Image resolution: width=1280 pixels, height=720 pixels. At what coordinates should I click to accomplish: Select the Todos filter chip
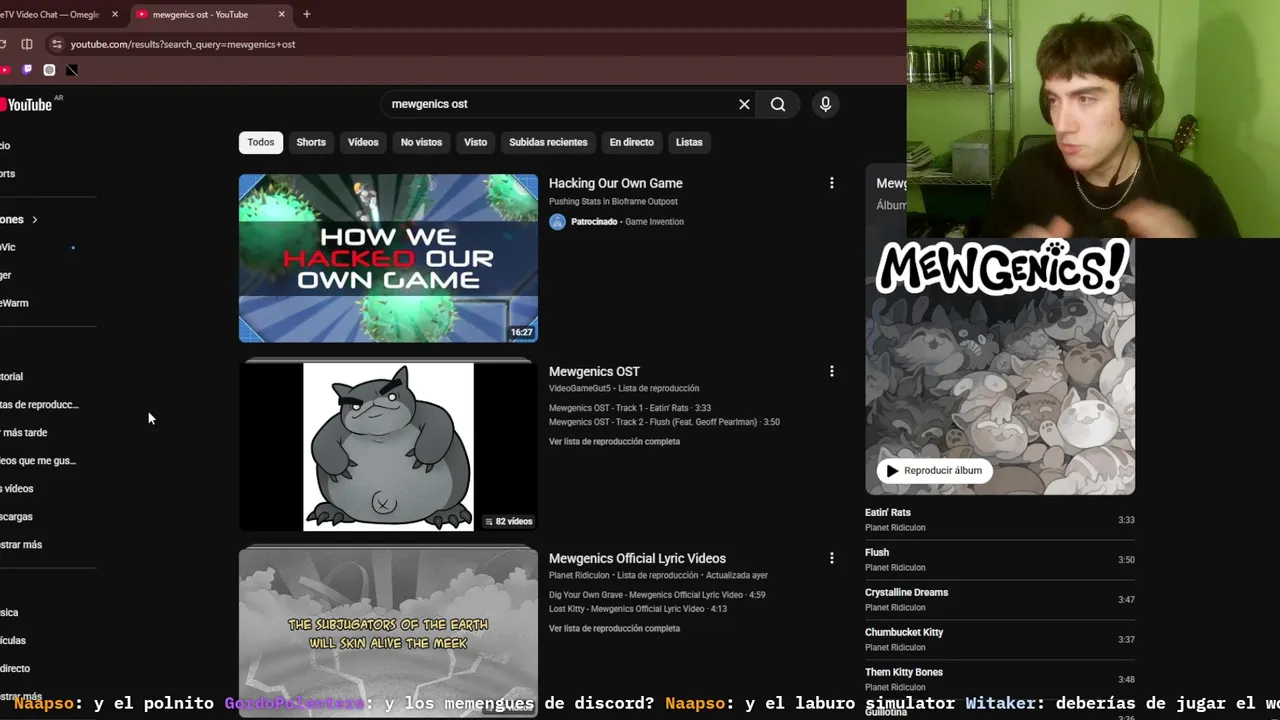click(261, 142)
